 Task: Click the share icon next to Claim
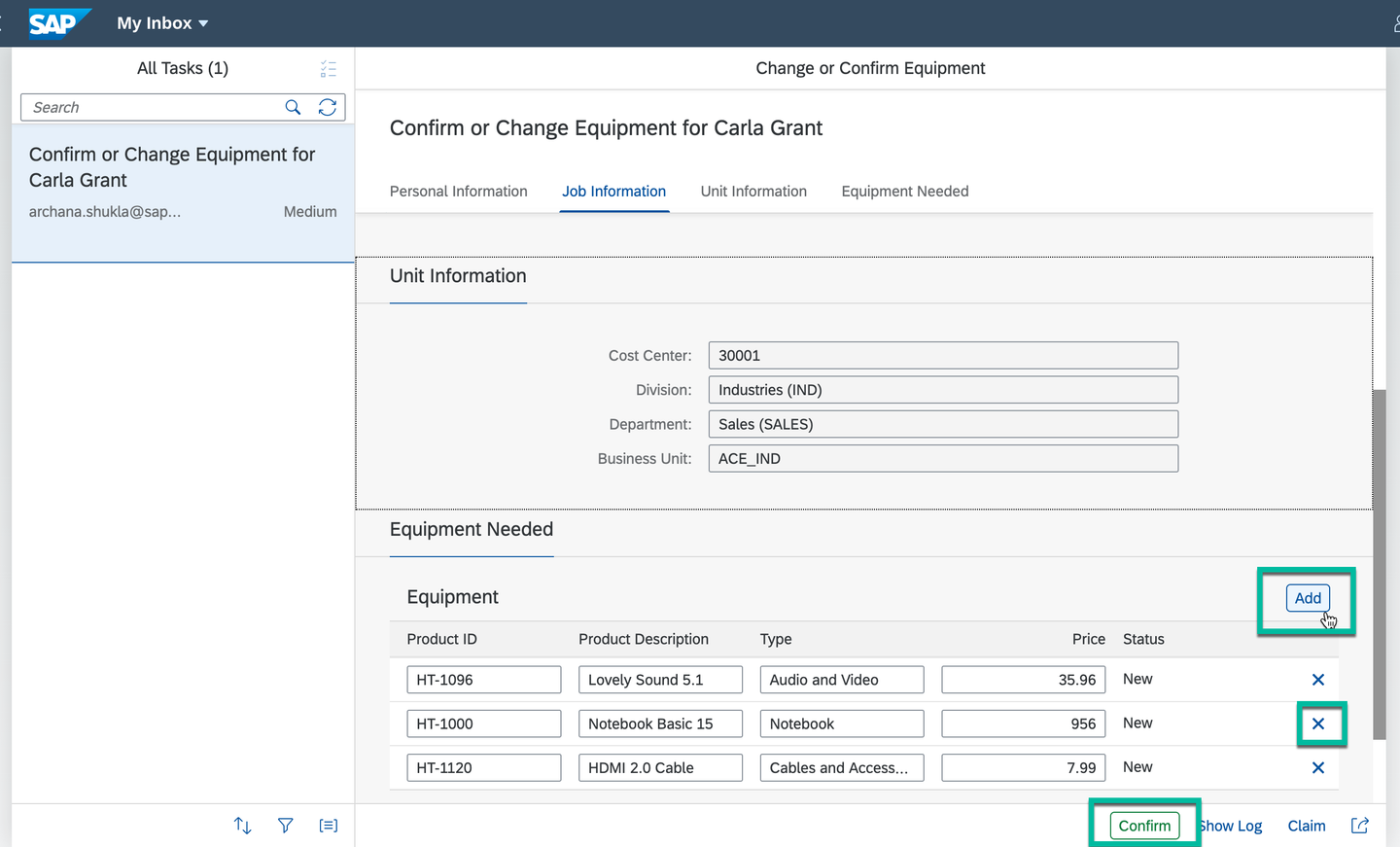point(1360,826)
